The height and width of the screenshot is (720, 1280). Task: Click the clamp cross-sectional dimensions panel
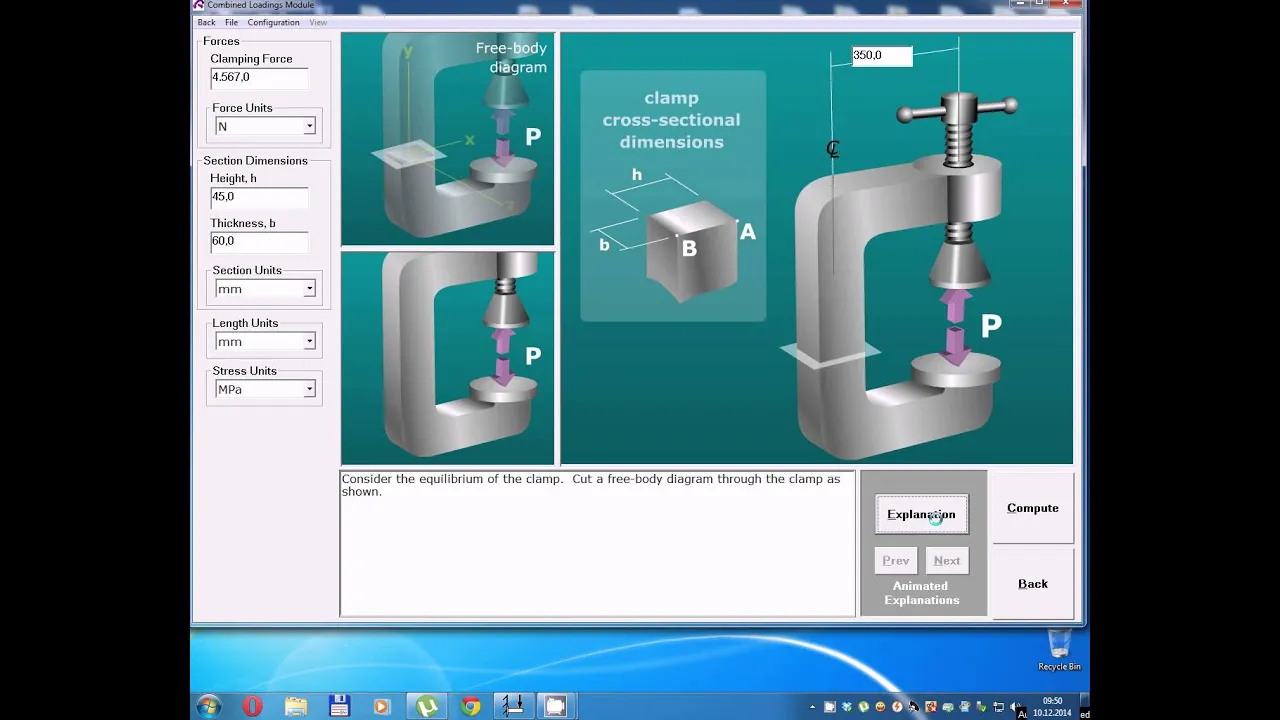pyautogui.click(x=672, y=196)
